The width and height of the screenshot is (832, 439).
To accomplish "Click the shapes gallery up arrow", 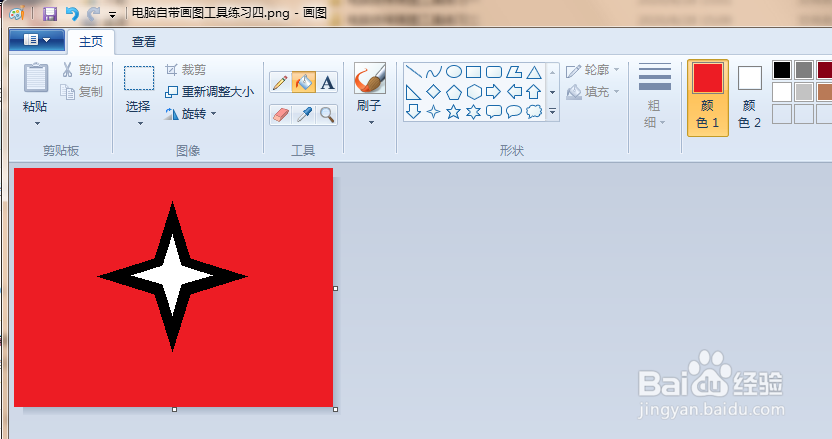I will pos(552,72).
